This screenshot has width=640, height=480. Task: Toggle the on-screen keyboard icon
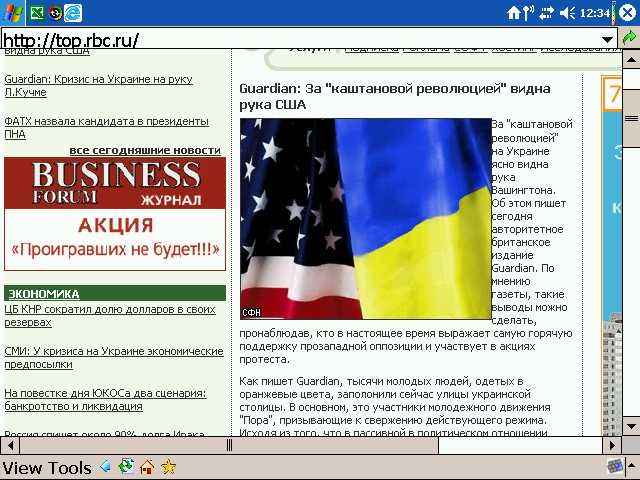(615, 466)
